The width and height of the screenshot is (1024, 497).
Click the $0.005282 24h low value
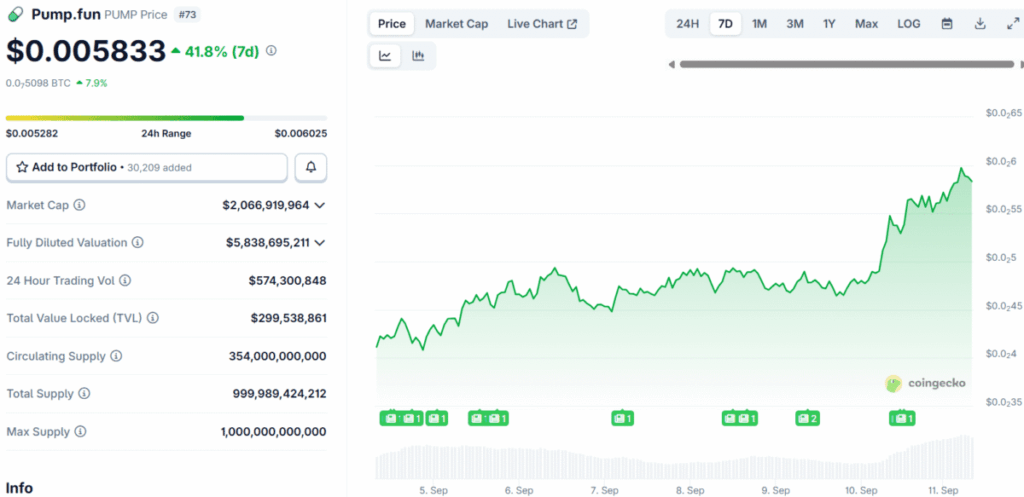click(x=31, y=134)
